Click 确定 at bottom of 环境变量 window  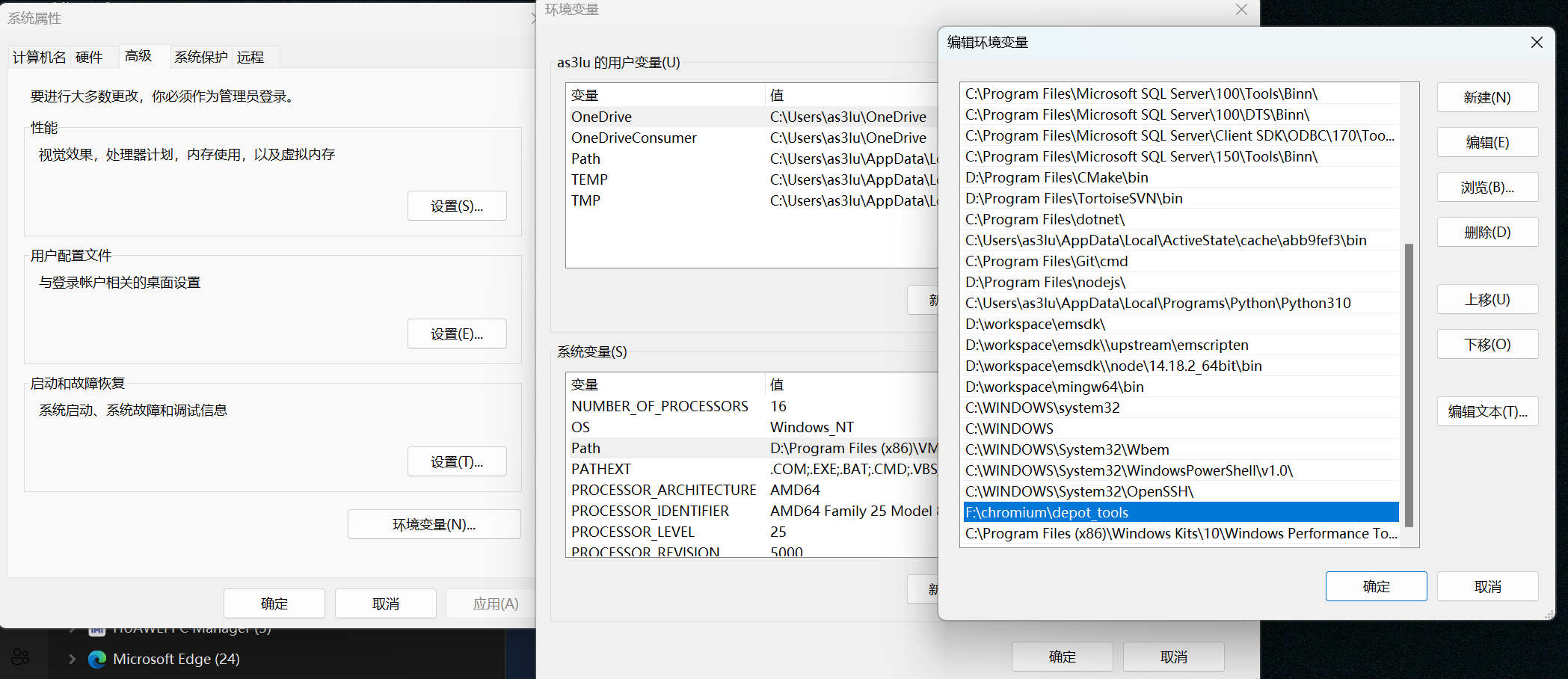coord(1063,657)
